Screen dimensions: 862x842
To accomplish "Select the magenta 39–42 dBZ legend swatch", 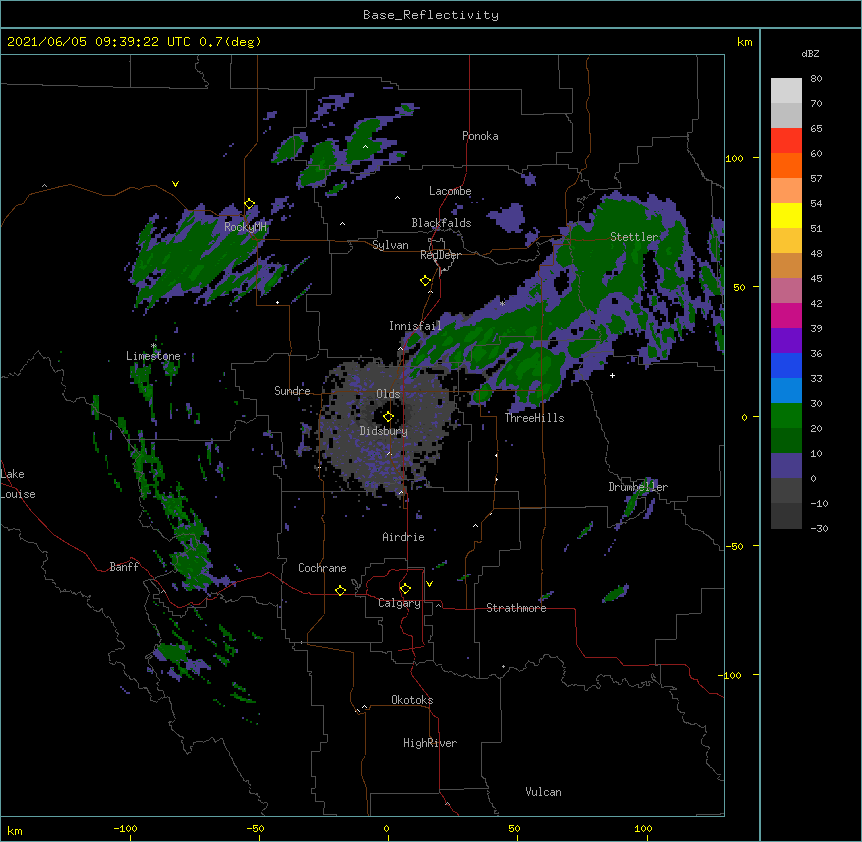I will (786, 315).
